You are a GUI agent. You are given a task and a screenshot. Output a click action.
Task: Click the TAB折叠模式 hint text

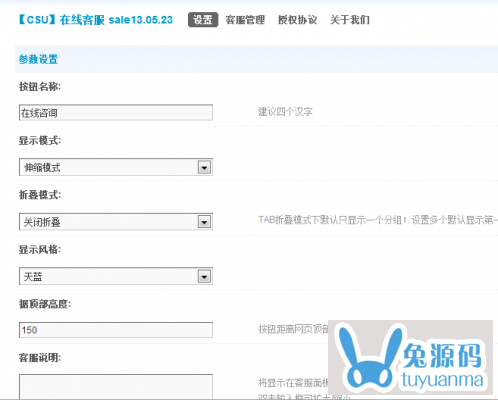(378, 220)
